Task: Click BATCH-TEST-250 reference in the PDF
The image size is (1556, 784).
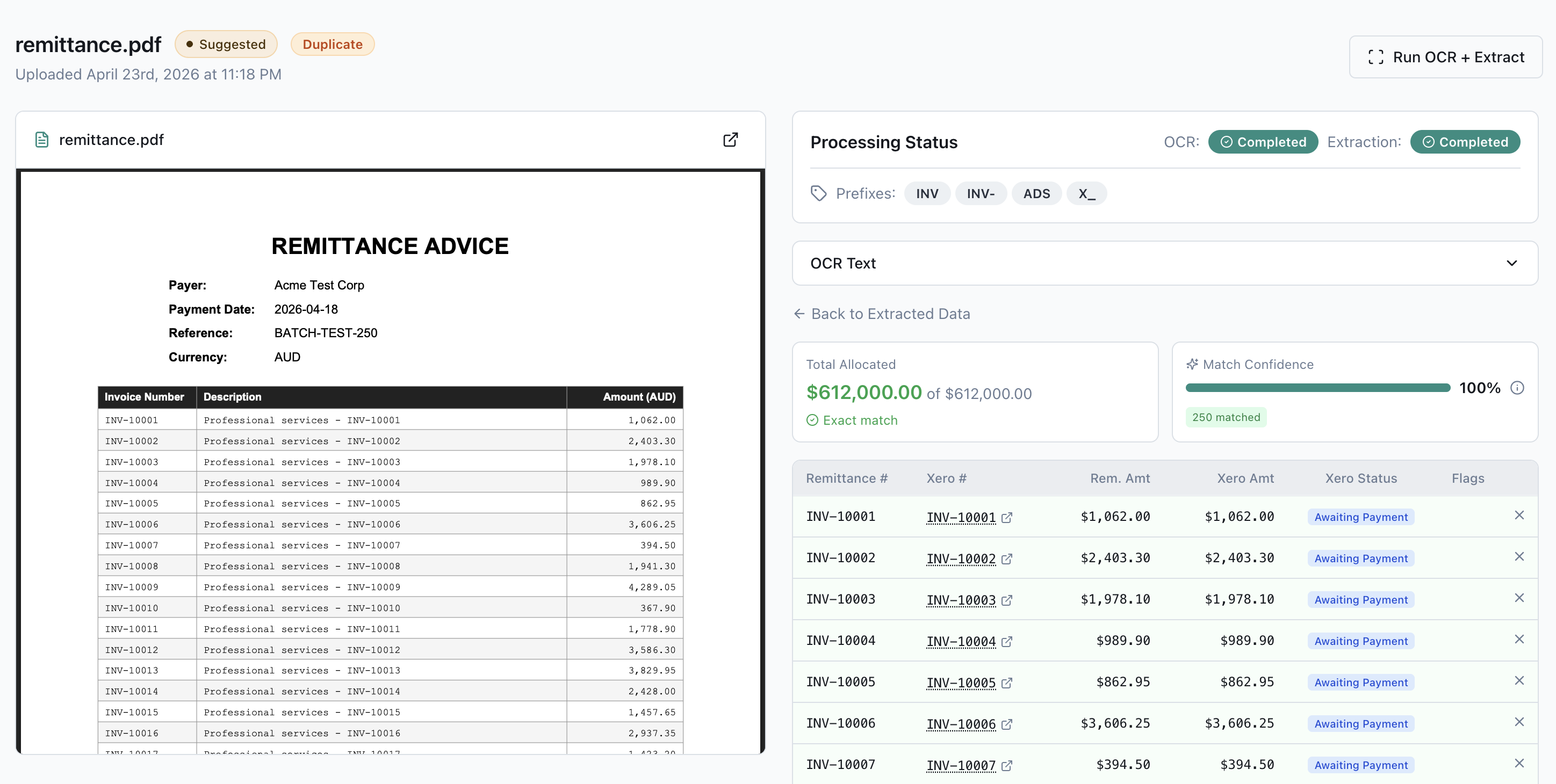Action: tap(326, 333)
